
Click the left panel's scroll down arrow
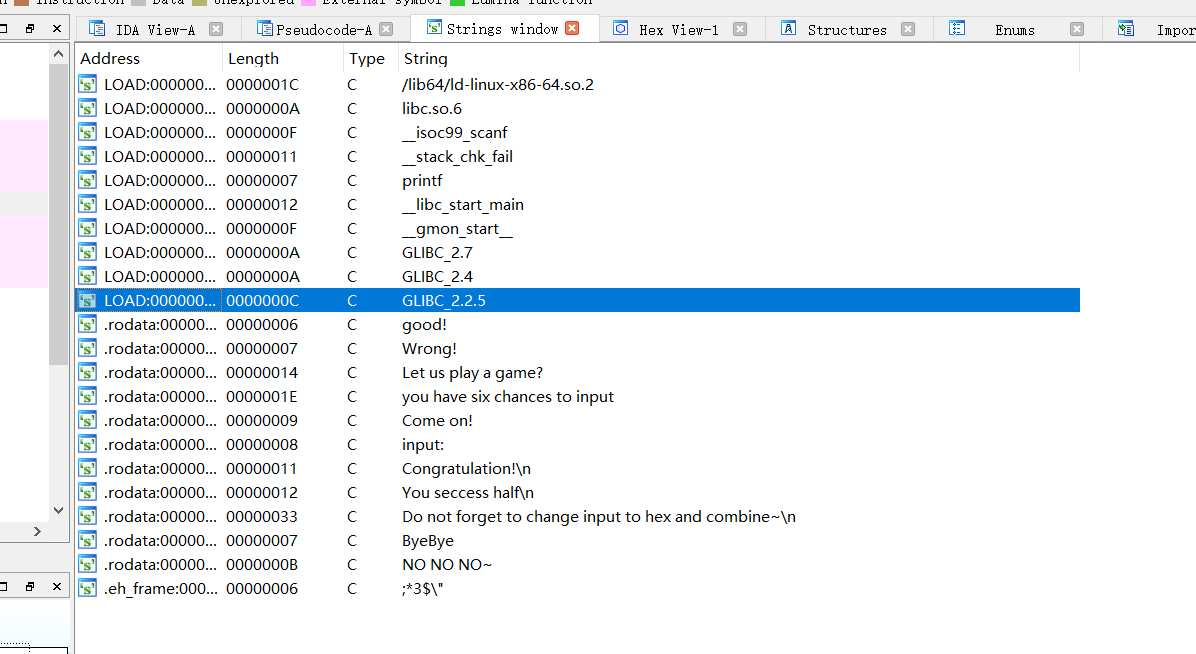pyautogui.click(x=58, y=510)
